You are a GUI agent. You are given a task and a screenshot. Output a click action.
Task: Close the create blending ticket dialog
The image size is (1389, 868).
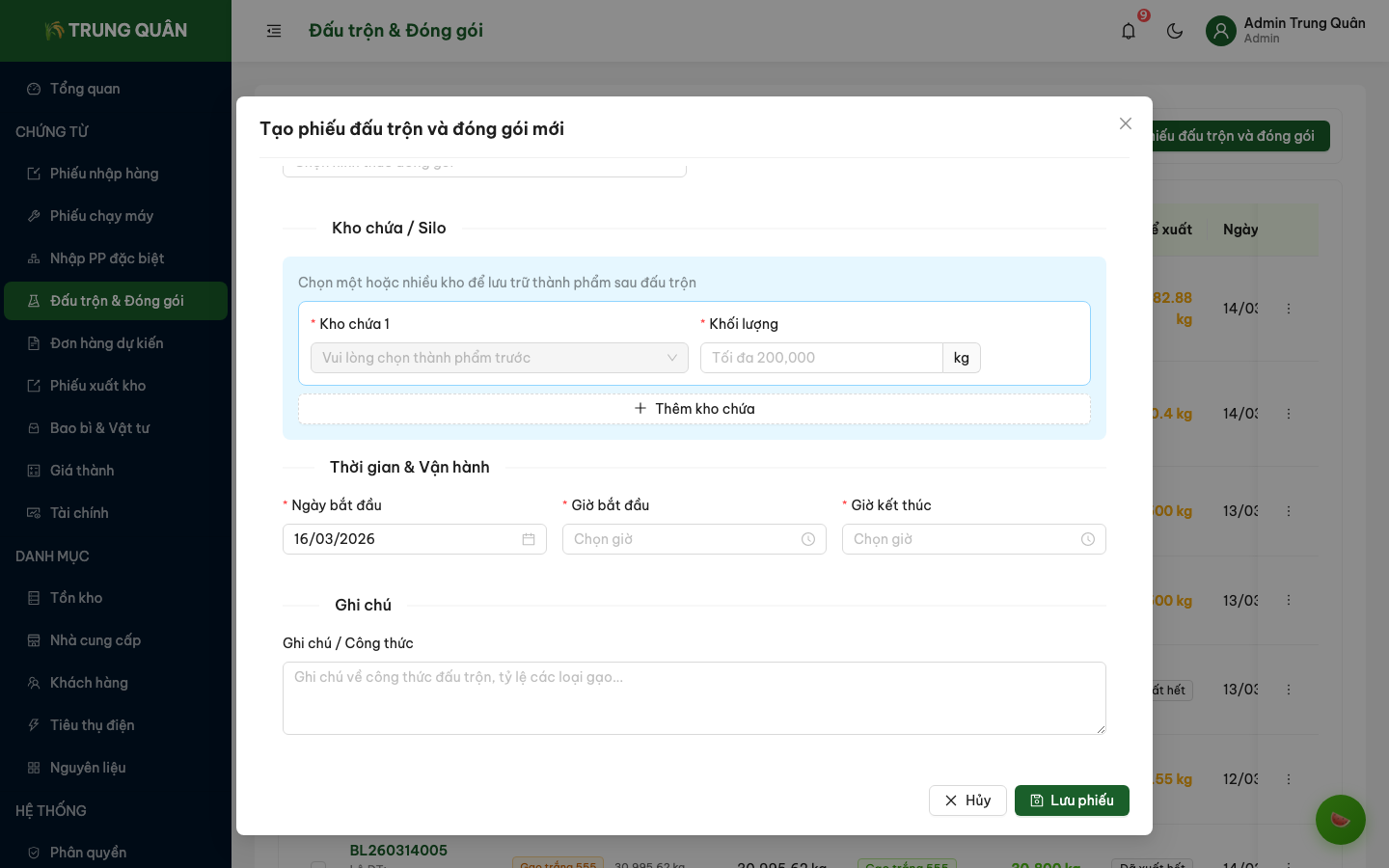tap(1125, 123)
